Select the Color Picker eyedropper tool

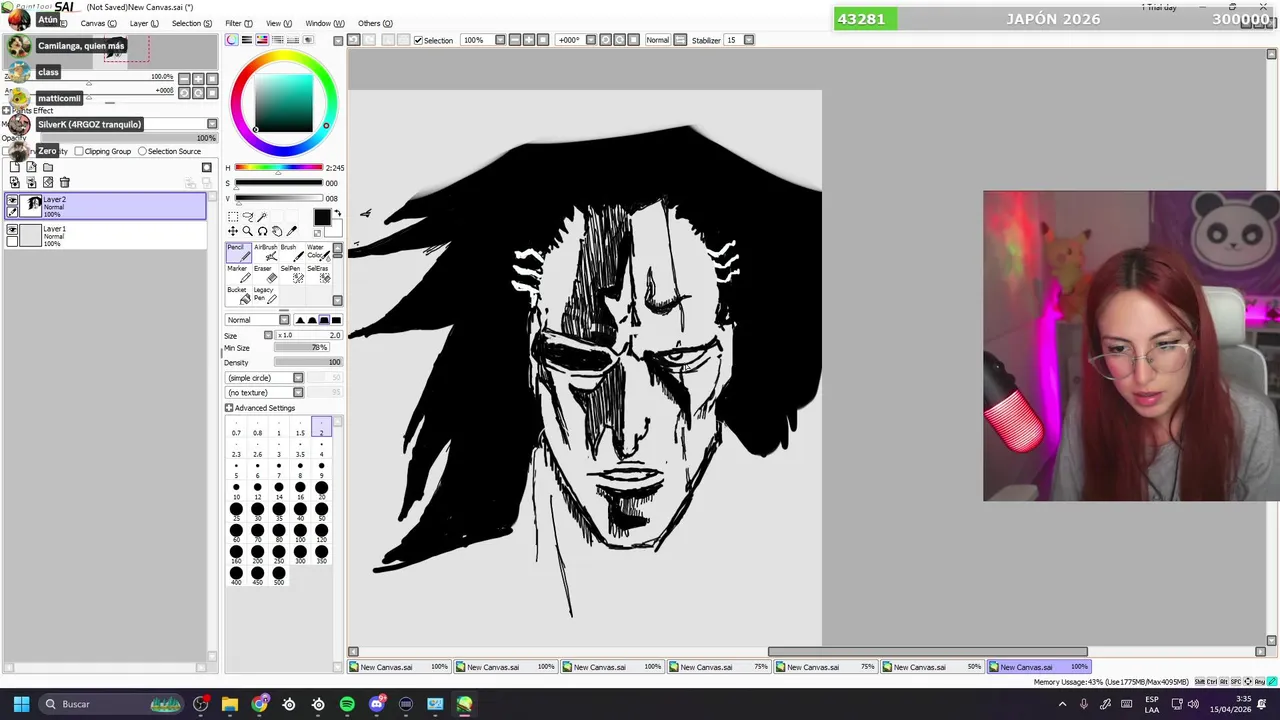(292, 231)
